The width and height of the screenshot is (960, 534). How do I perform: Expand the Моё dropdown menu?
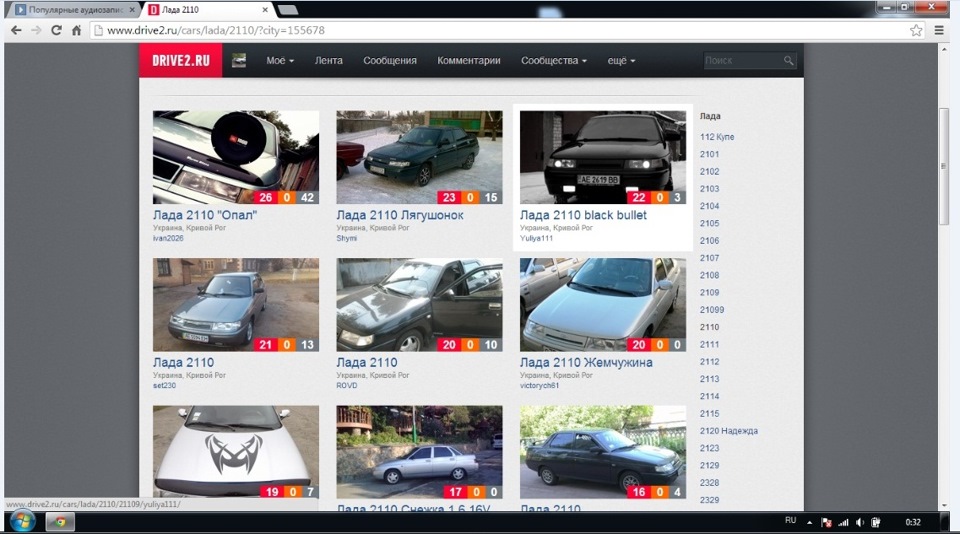pyautogui.click(x=280, y=61)
